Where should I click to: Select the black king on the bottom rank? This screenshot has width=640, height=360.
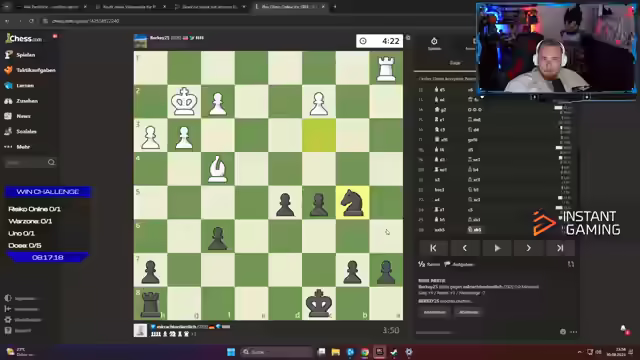click(x=319, y=303)
